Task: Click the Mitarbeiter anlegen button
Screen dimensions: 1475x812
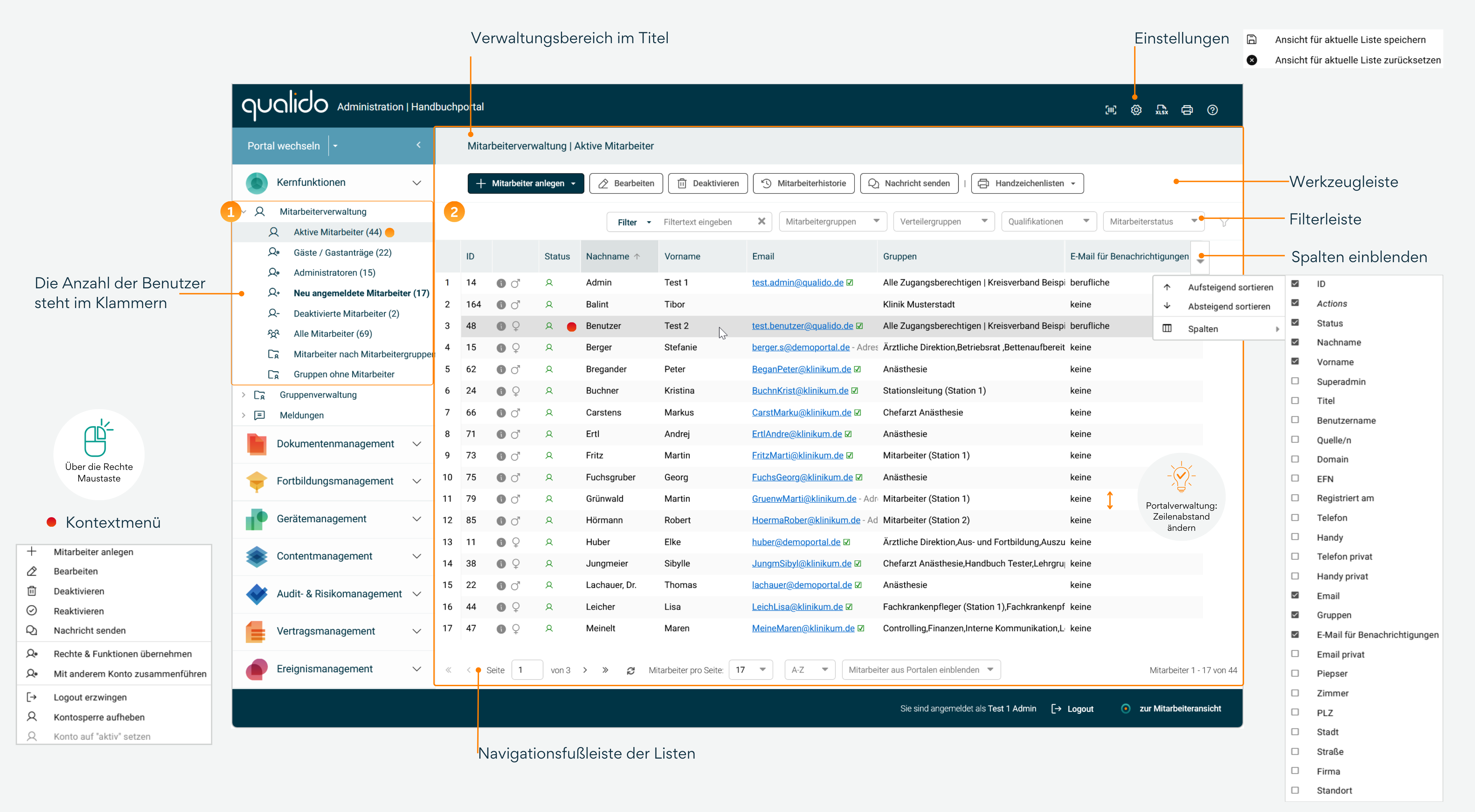Action: click(525, 184)
